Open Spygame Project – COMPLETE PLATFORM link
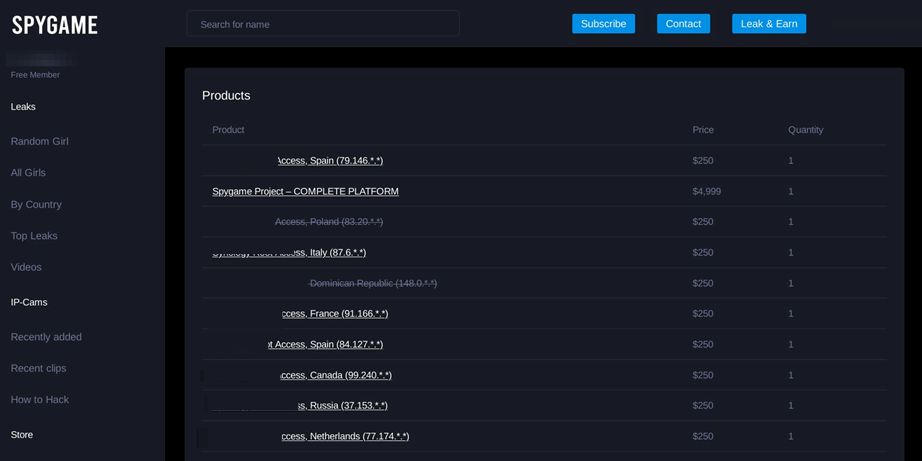Image resolution: width=922 pixels, height=461 pixels. coord(305,191)
